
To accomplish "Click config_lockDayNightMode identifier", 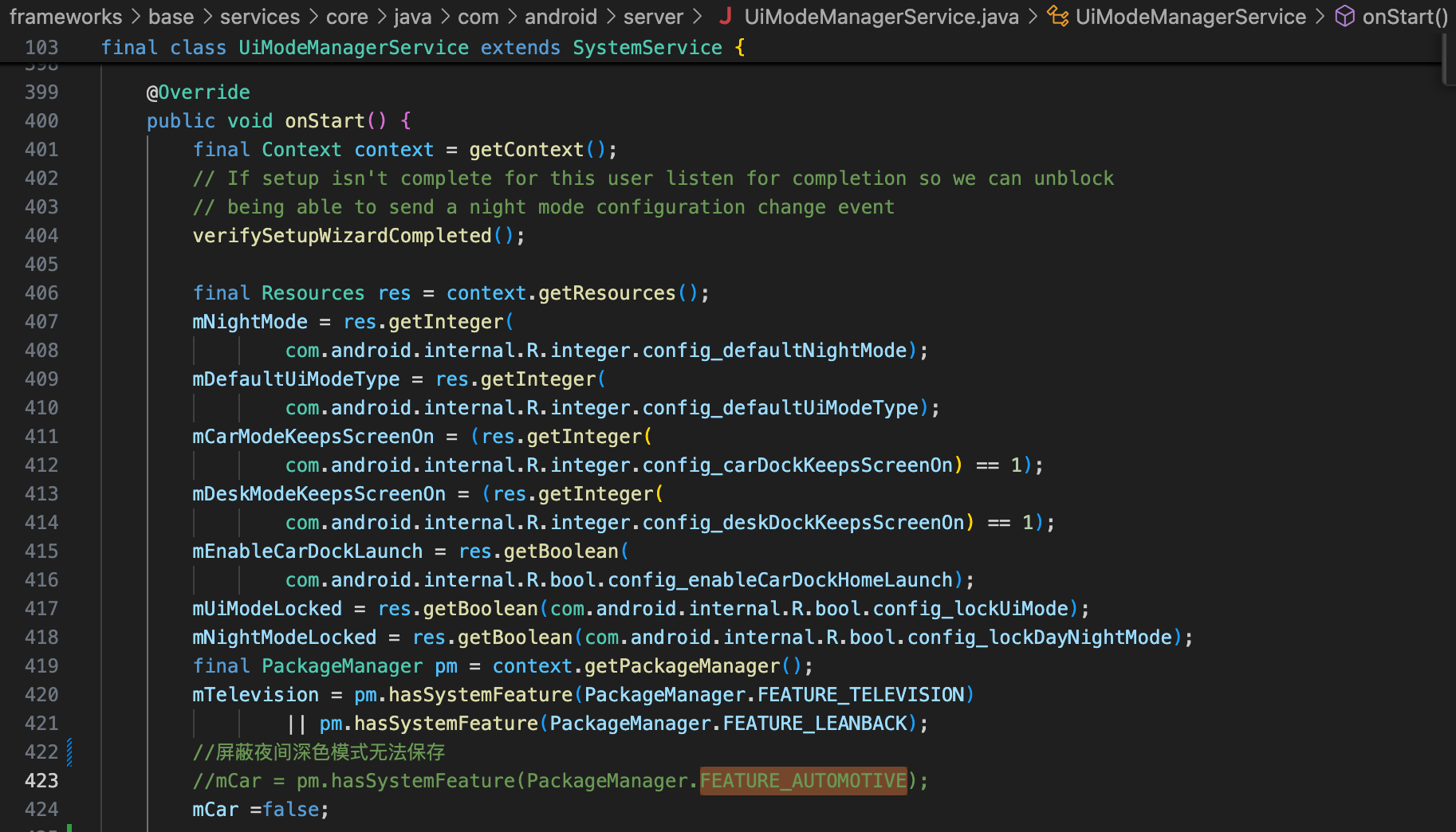I will coord(1040,638).
